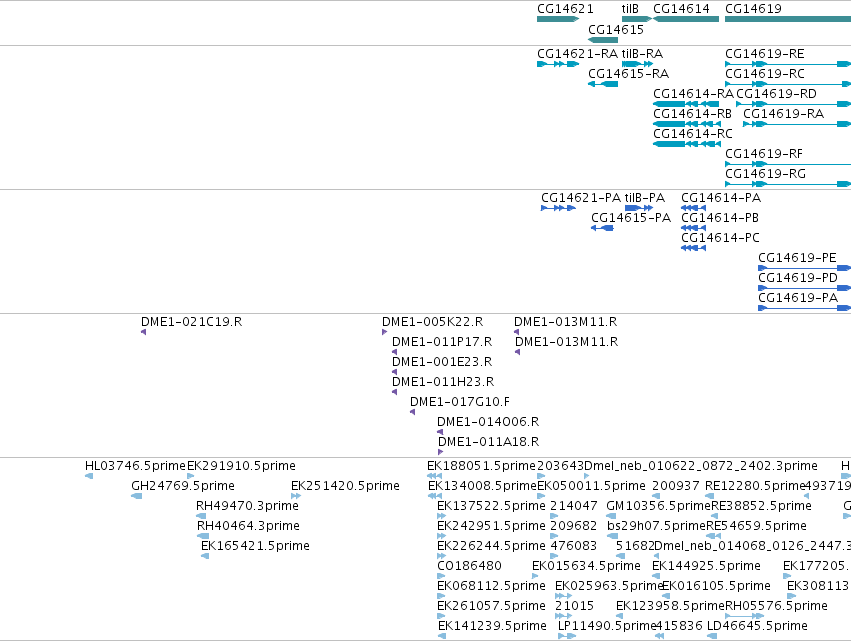Select EST label LP11490.5prime
Viewport: 851px width, 641px height.
pos(607,626)
